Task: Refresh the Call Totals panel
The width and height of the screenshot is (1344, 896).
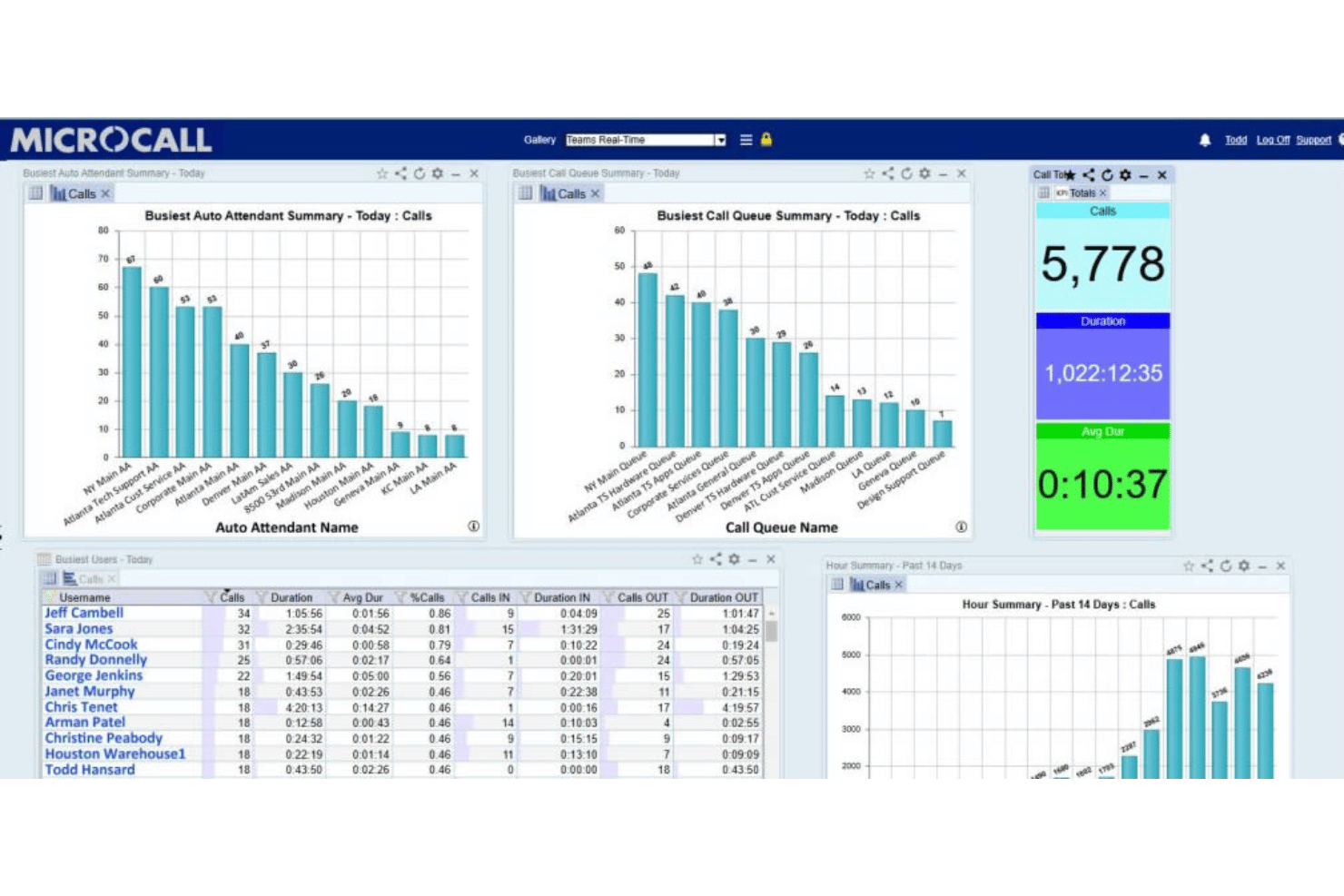Action: (x=1107, y=174)
